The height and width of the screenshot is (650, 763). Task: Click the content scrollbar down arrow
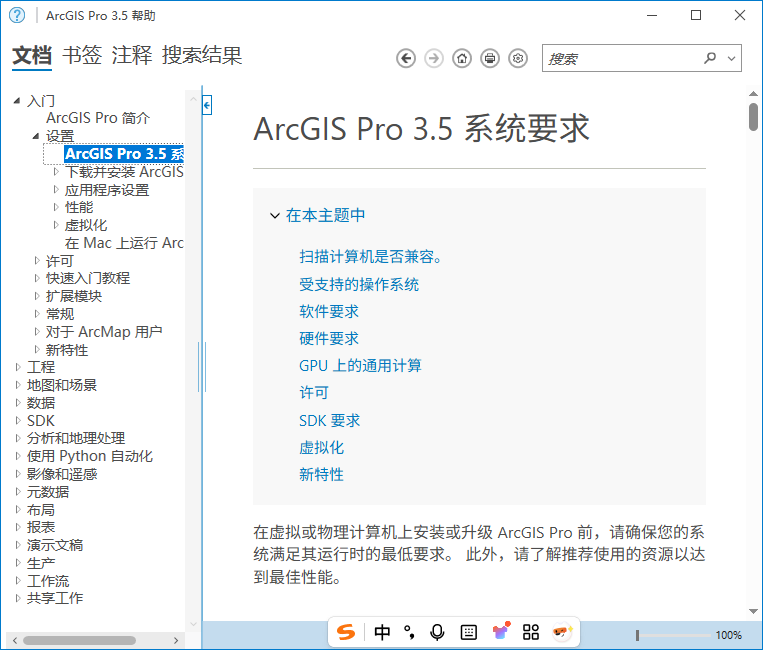click(x=753, y=612)
